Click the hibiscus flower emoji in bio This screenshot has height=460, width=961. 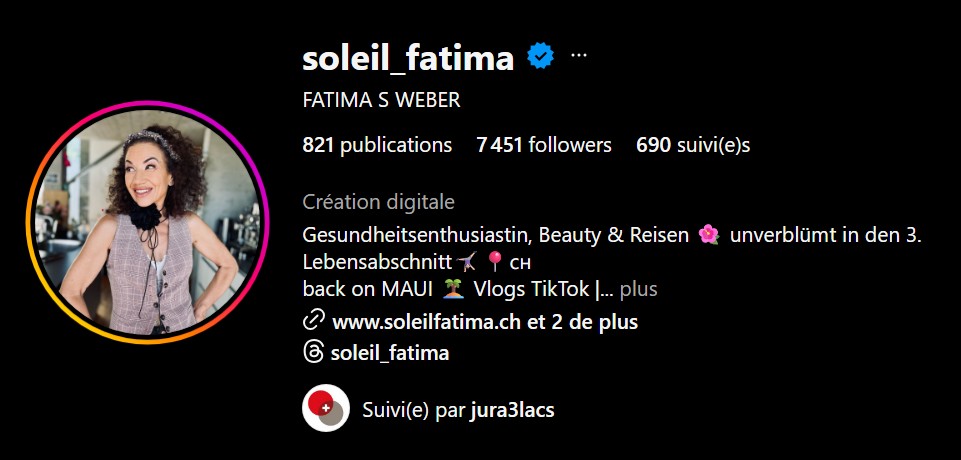point(708,235)
